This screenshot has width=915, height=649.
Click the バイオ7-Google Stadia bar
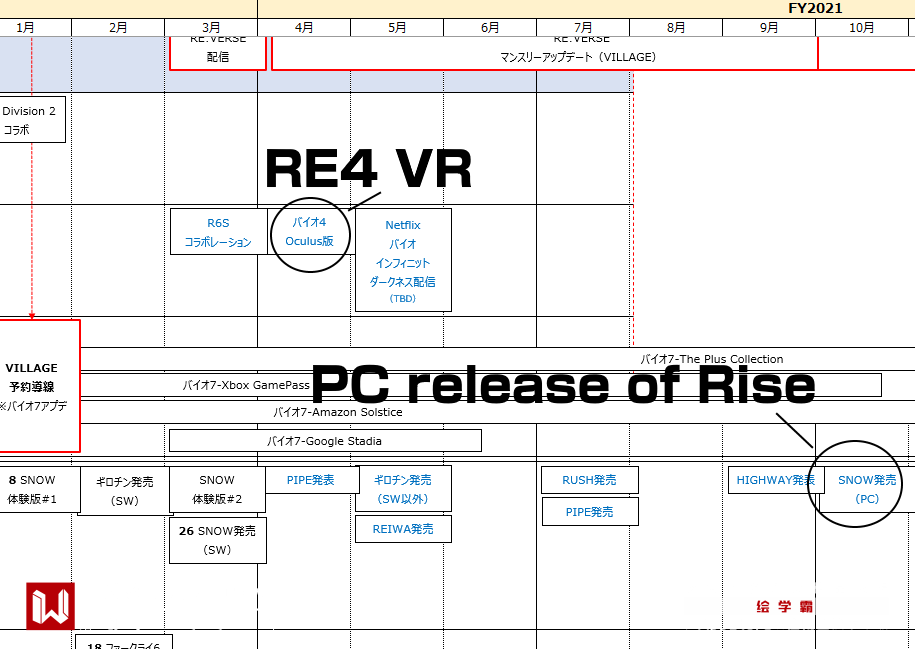tap(325, 441)
